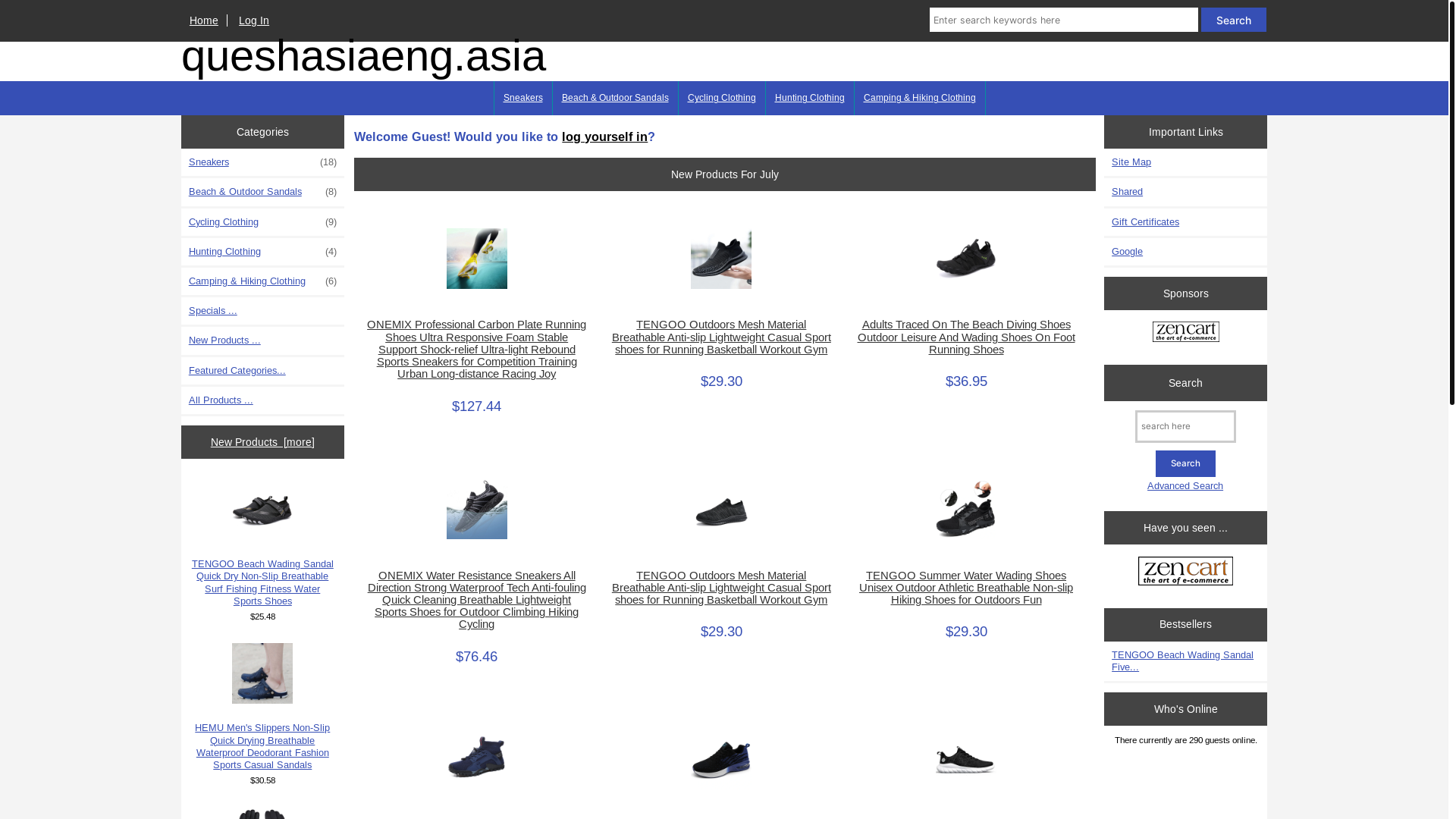
Task: Click the top header Search button
Action: pos(1233,20)
